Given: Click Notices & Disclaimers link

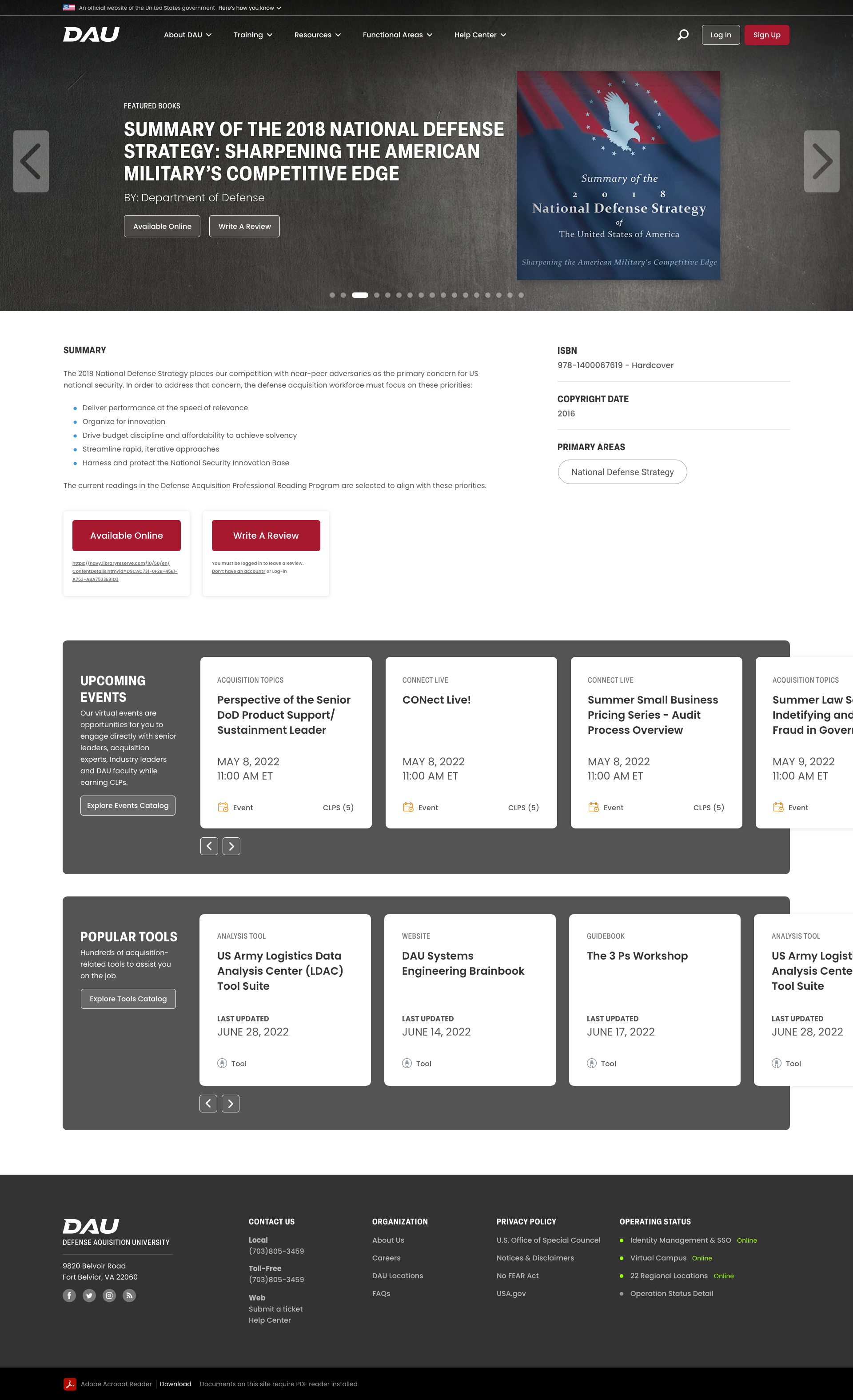Looking at the screenshot, I should pyautogui.click(x=535, y=1257).
